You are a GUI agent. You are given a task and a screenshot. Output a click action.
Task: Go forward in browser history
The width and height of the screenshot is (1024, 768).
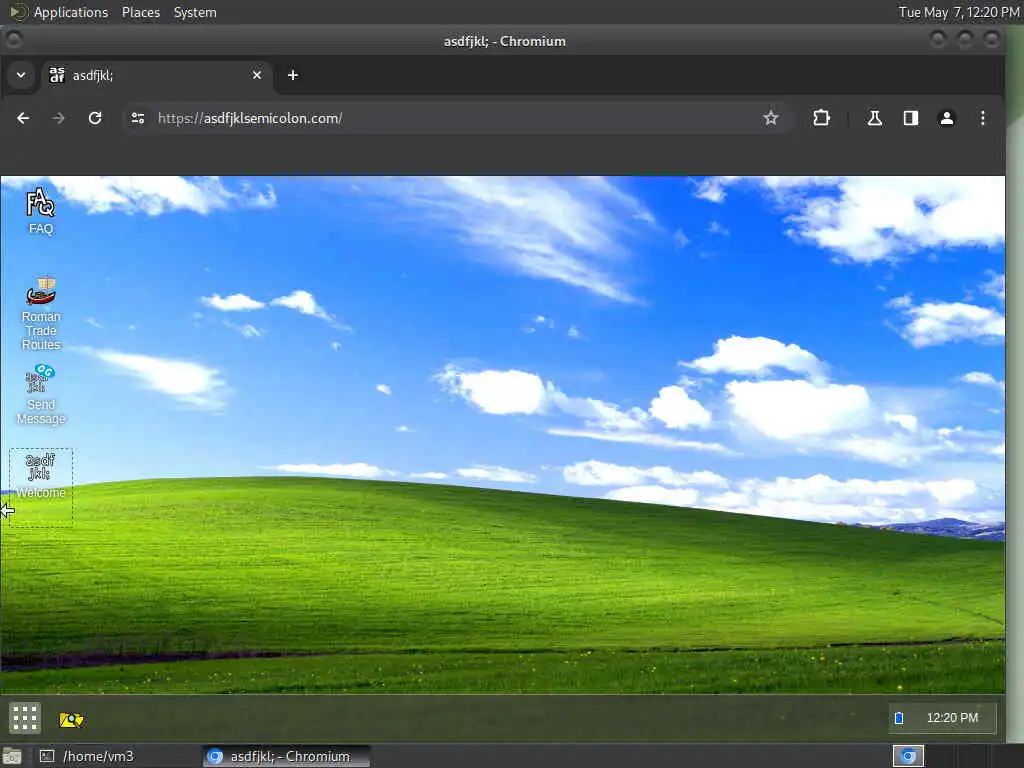point(58,118)
